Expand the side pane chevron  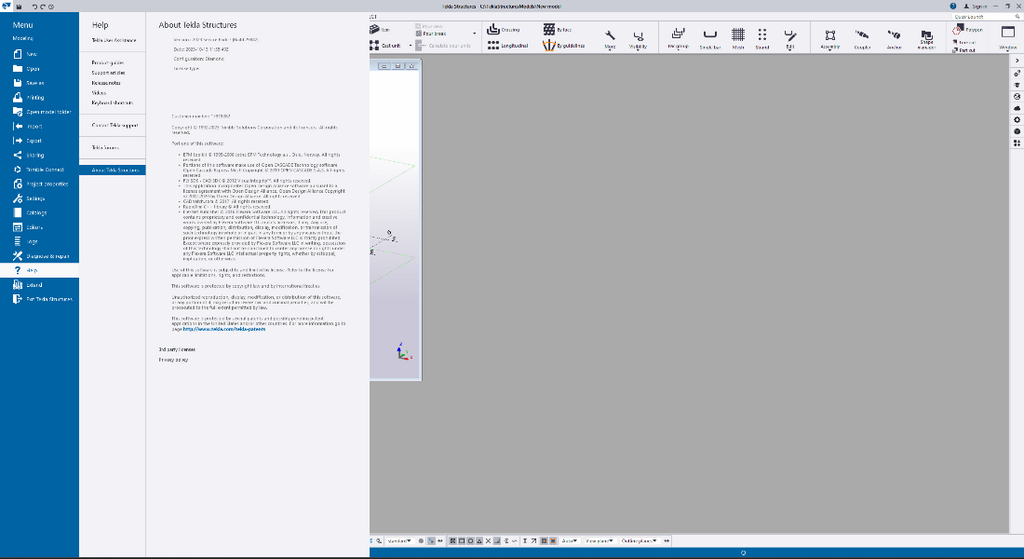tap(1017, 60)
